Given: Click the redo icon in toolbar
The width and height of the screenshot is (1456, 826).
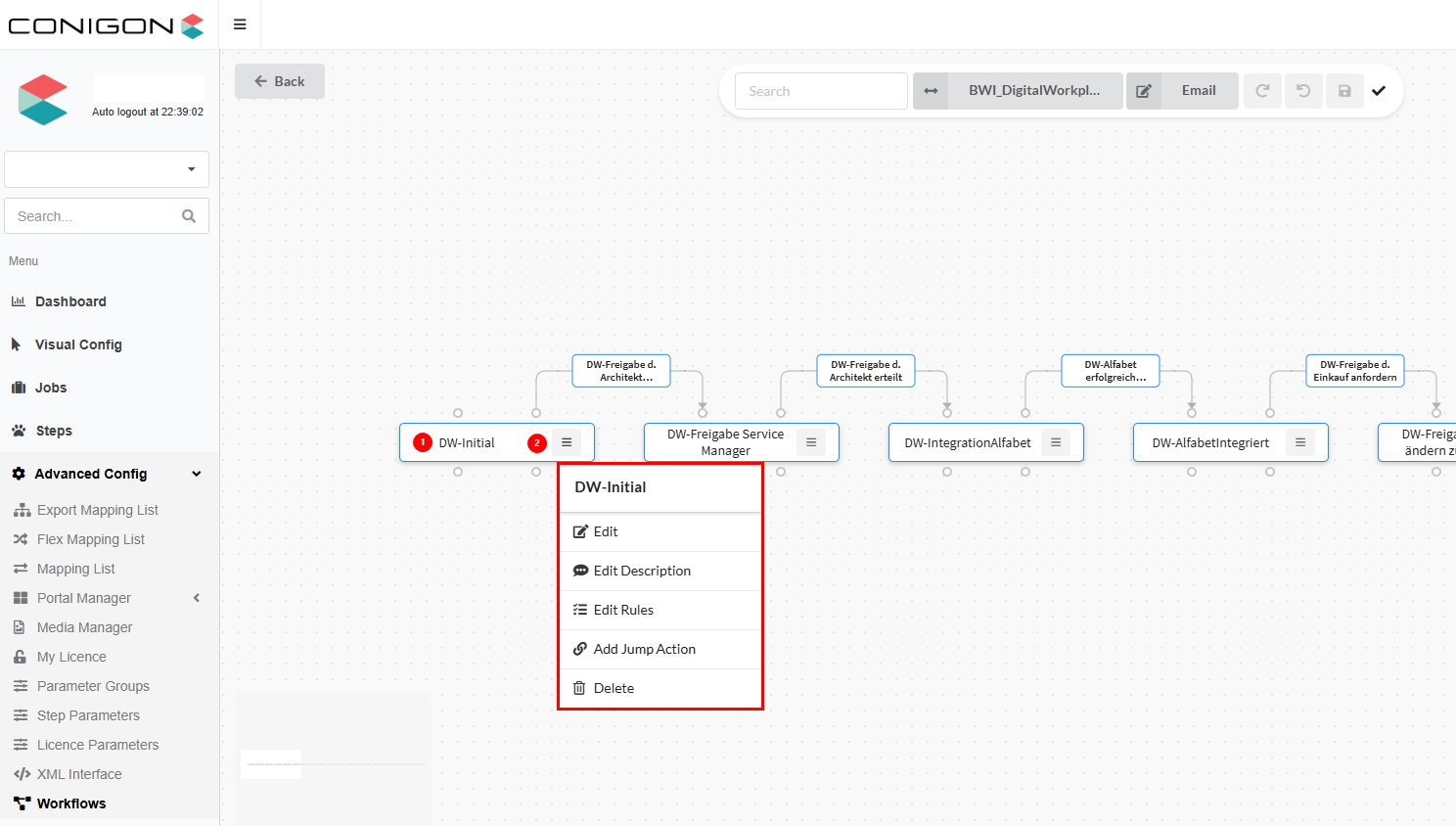Looking at the screenshot, I should point(1262,91).
